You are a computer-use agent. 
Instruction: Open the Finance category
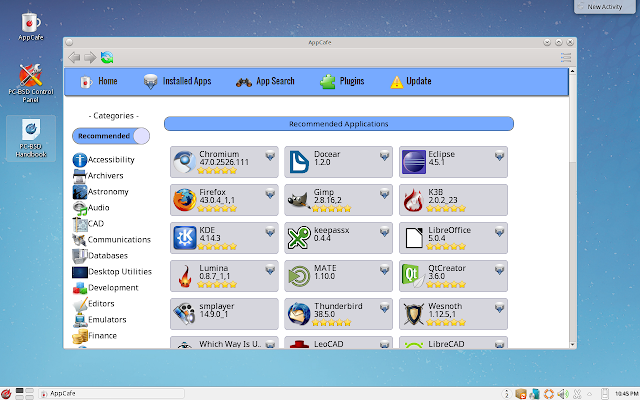pos(95,336)
